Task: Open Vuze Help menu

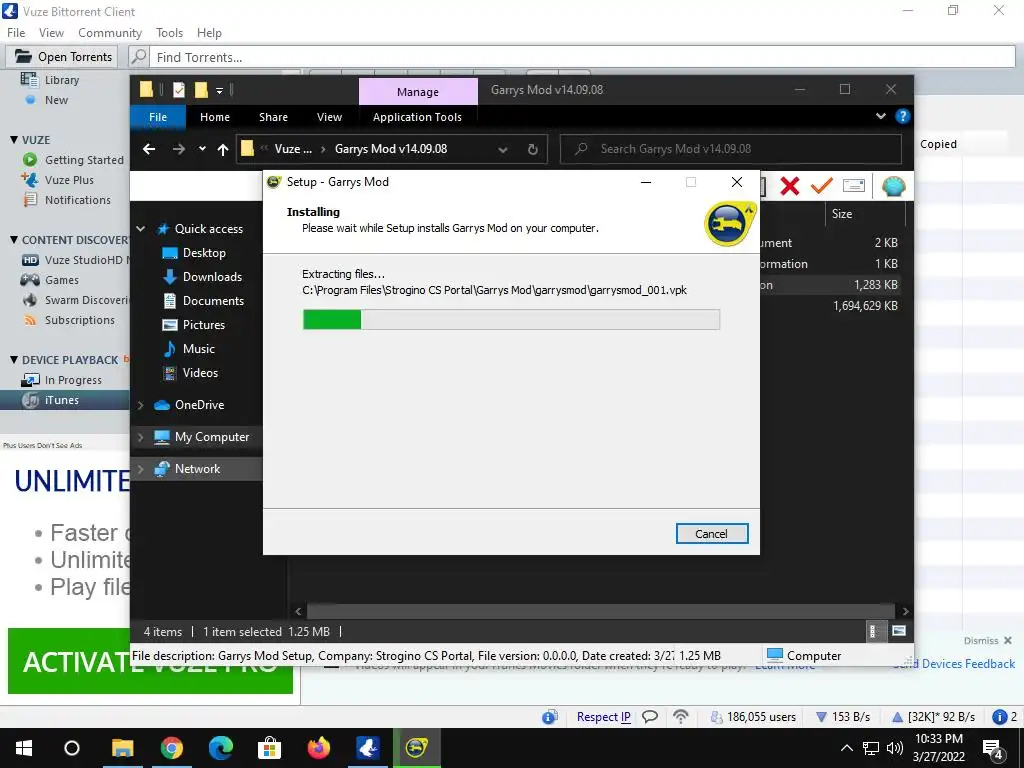Action: [209, 33]
